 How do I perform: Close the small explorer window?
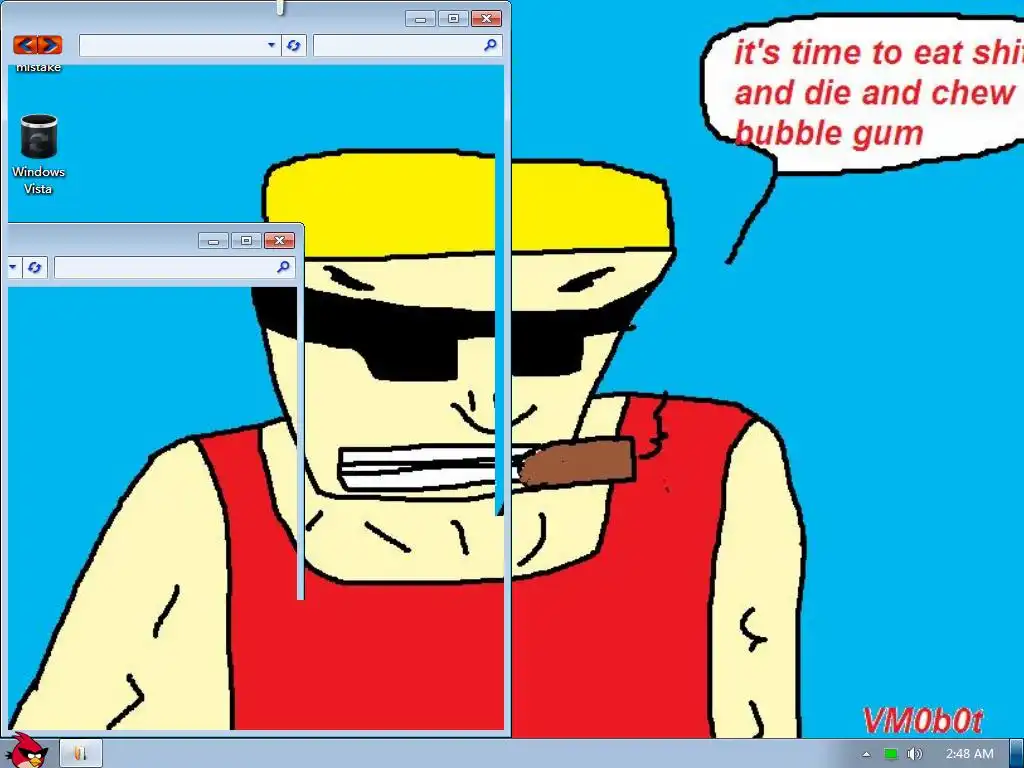pyautogui.click(x=280, y=241)
